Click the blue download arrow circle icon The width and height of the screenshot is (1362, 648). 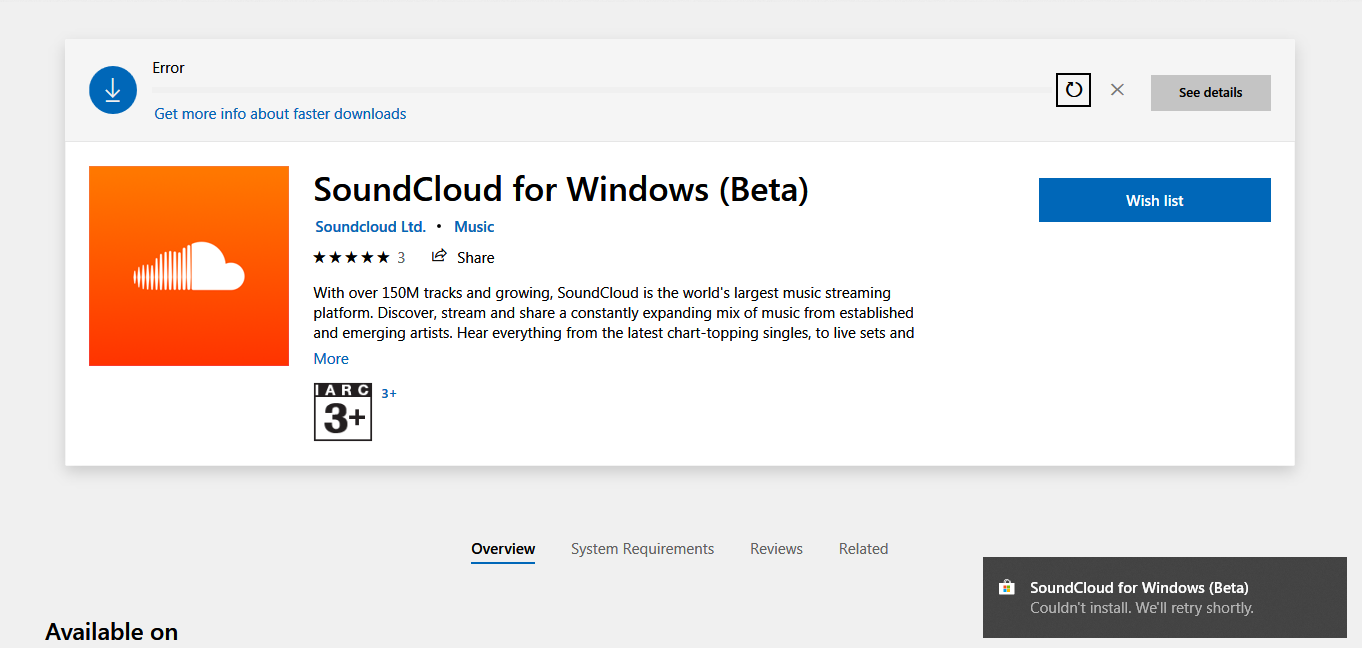(113, 90)
